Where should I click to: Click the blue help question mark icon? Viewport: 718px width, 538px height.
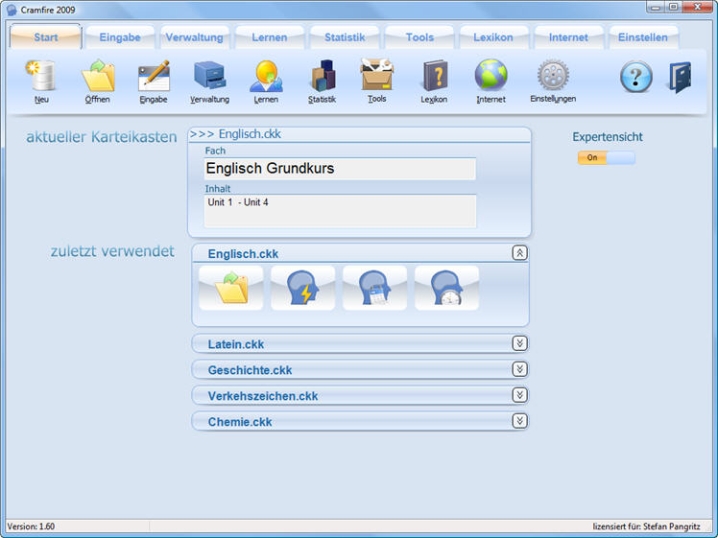click(636, 77)
